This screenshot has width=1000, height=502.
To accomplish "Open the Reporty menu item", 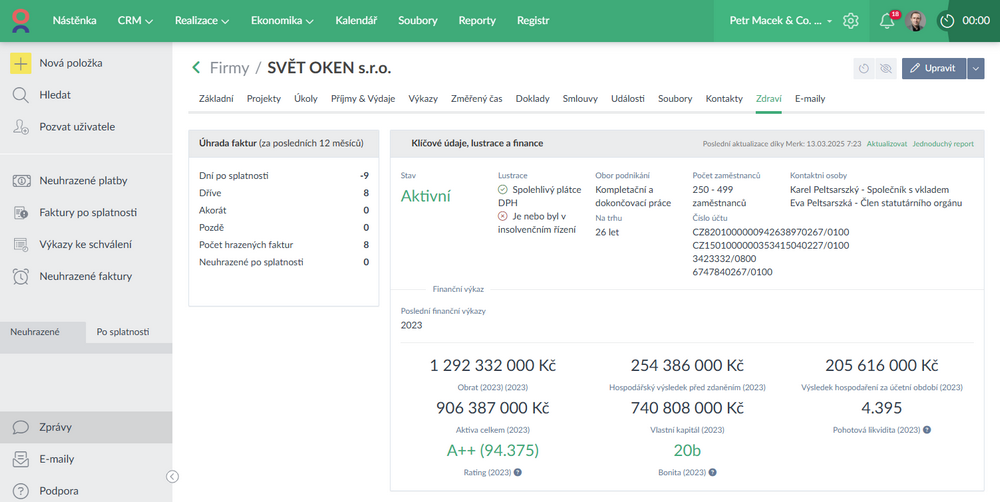I will 477,21.
